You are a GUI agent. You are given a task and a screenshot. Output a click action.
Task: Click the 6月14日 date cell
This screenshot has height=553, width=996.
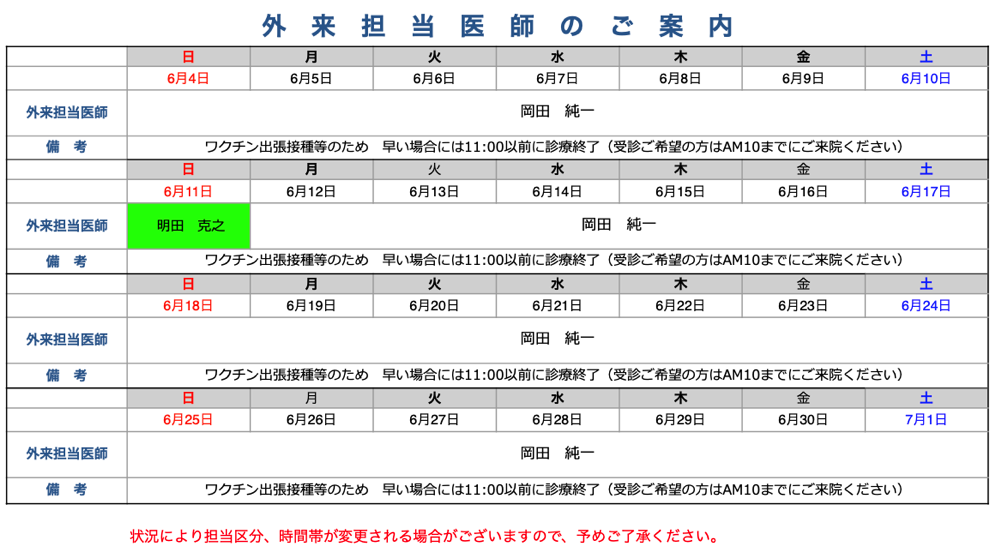[557, 192]
